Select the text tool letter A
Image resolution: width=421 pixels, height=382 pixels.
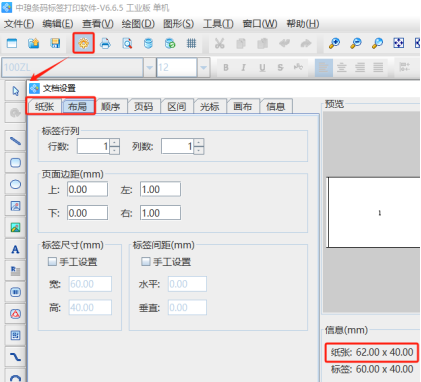(15, 249)
